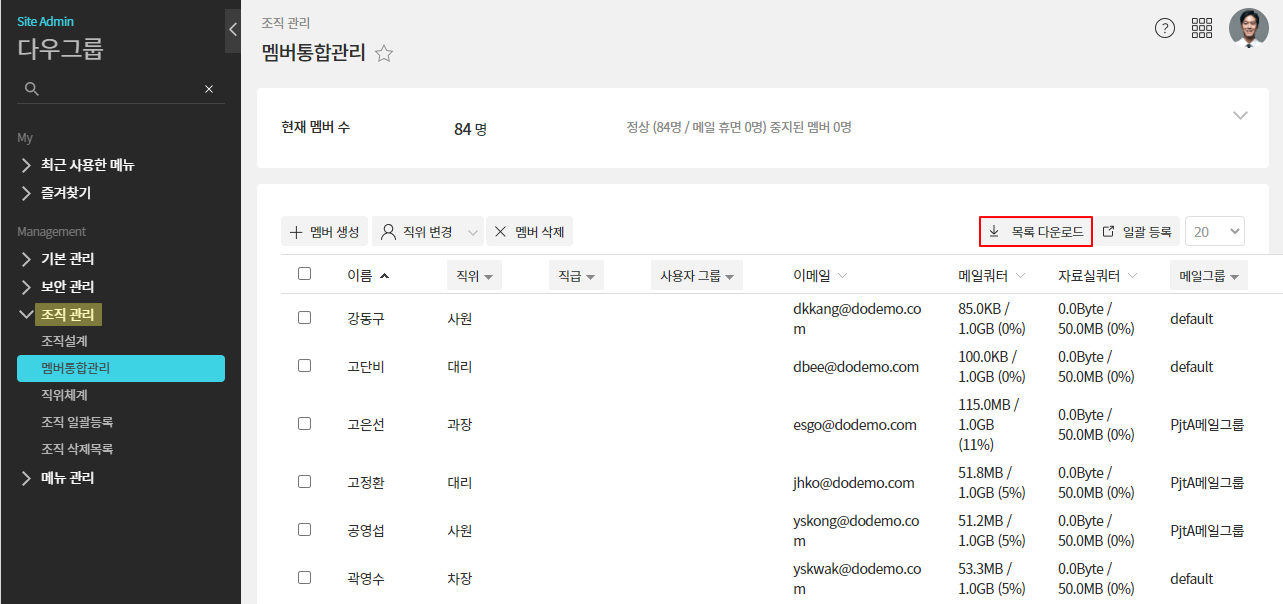Open 조직설계 in the sidebar
1283x604 pixels.
(x=64, y=341)
